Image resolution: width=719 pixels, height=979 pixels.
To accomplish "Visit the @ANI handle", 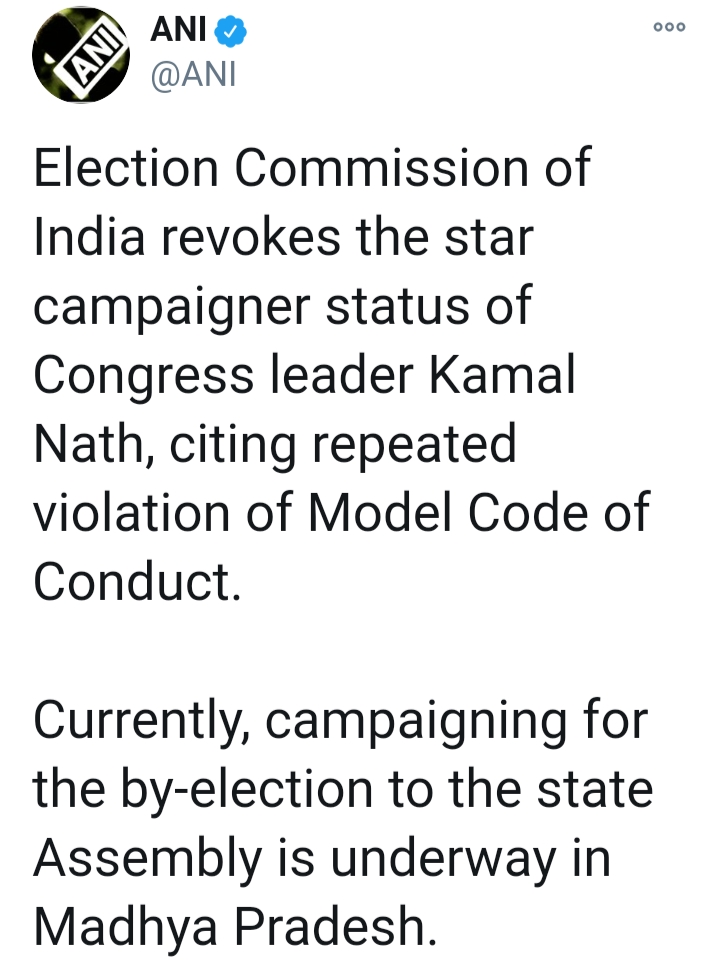I will click(x=193, y=75).
